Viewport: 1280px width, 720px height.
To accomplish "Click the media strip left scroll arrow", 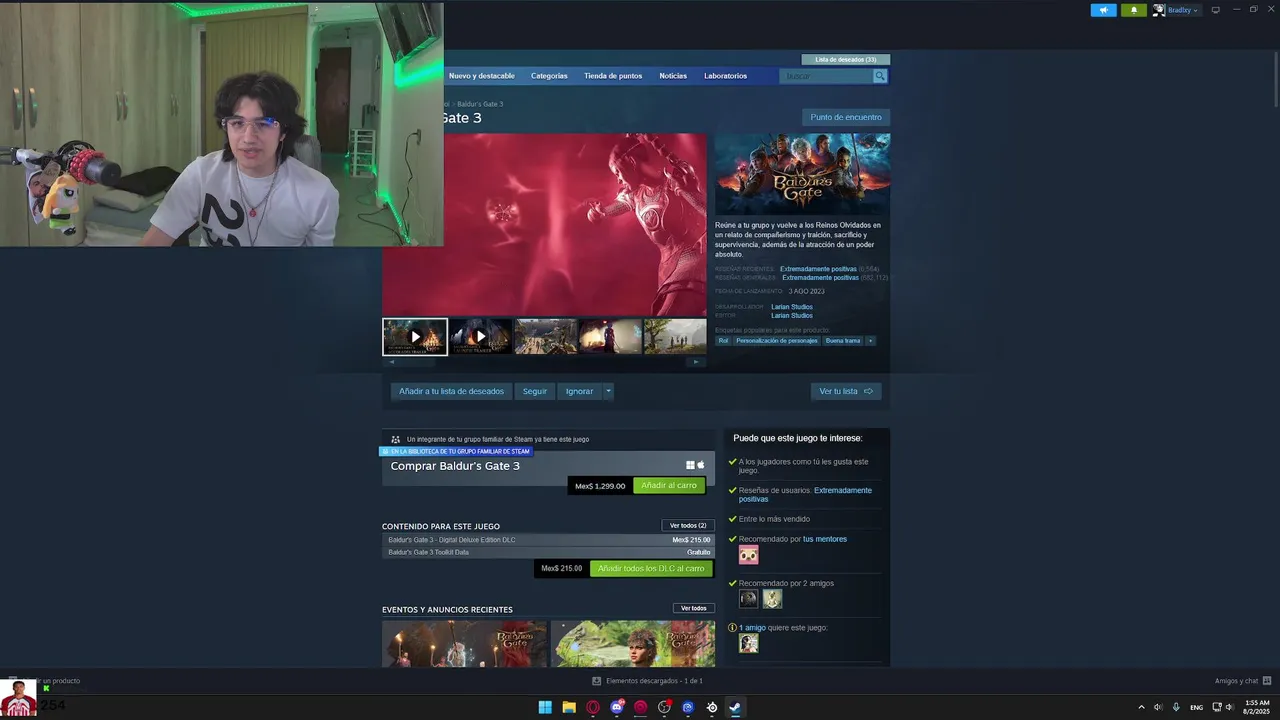I will (392, 362).
